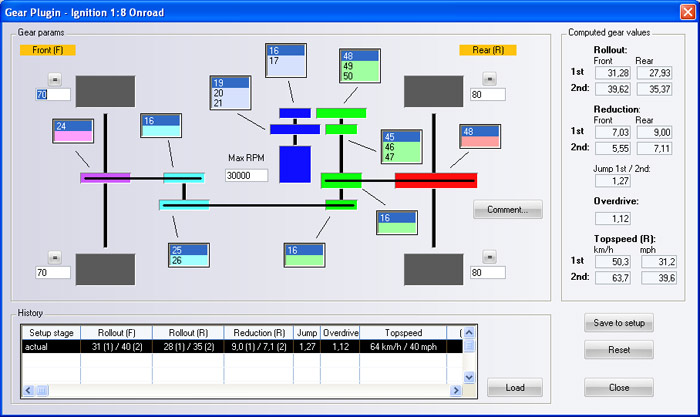This screenshot has height=417, width=700.
Task: Click the horizontal scrollbar thumb in history
Action: pyautogui.click(x=42, y=390)
